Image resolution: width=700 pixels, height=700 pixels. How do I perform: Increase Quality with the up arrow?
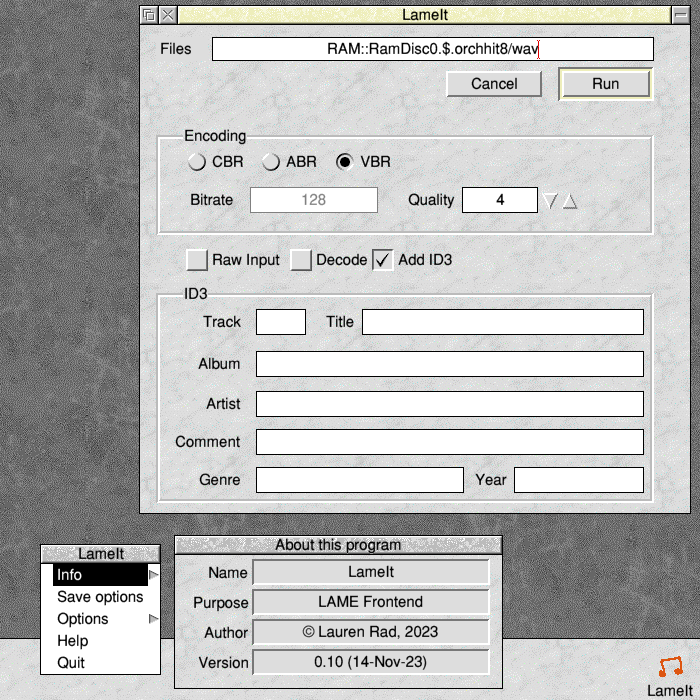(x=569, y=201)
